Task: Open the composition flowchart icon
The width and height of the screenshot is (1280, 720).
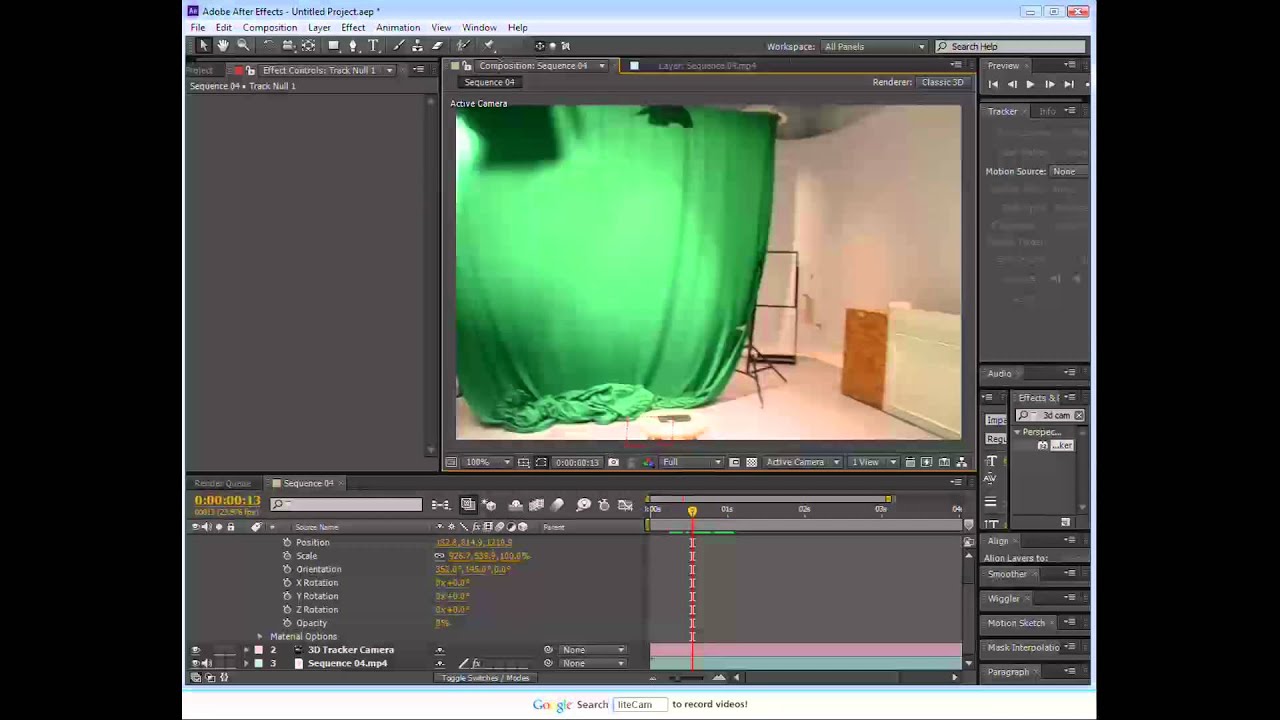Action: tap(962, 462)
